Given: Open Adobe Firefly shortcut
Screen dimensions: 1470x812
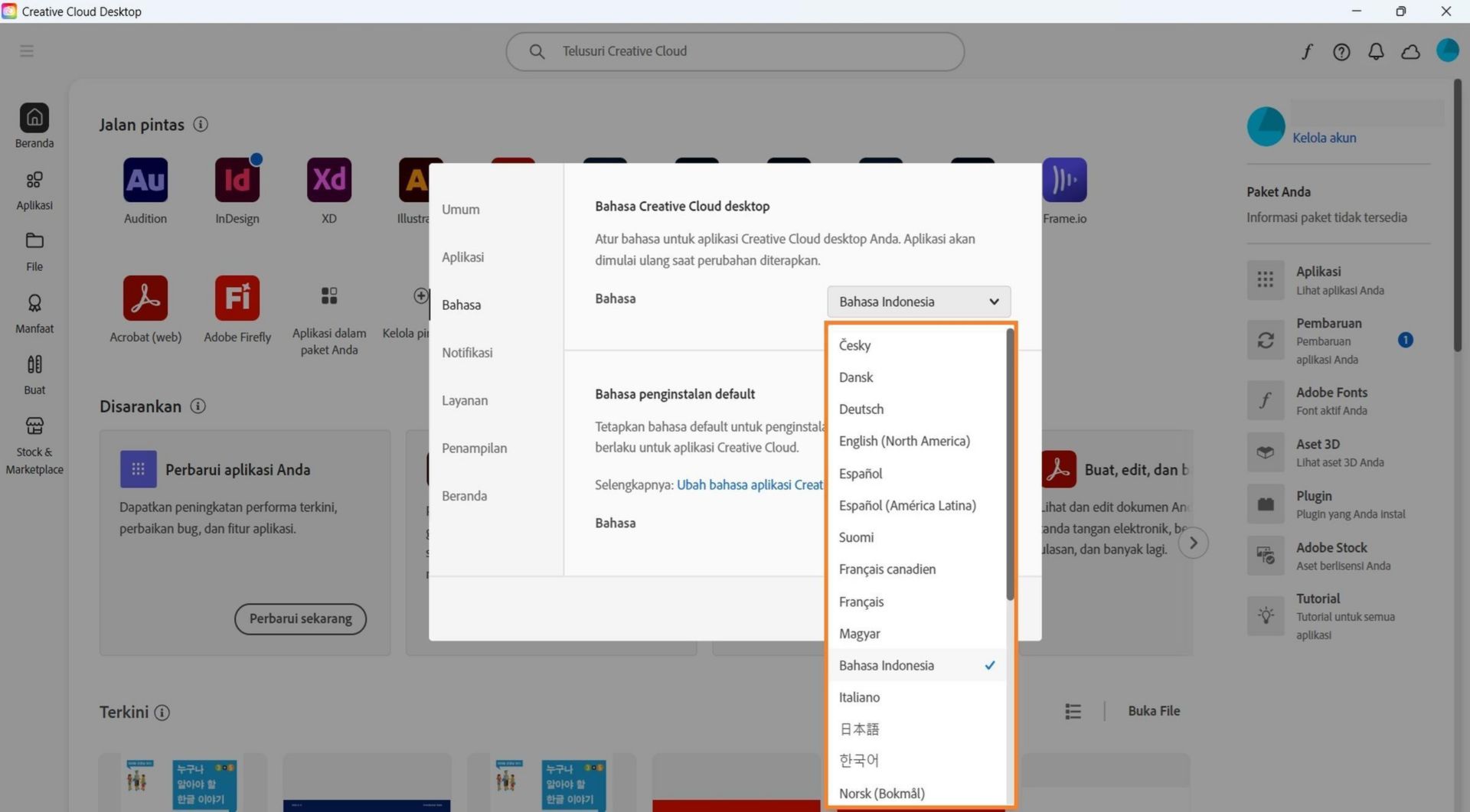Looking at the screenshot, I should (x=237, y=298).
